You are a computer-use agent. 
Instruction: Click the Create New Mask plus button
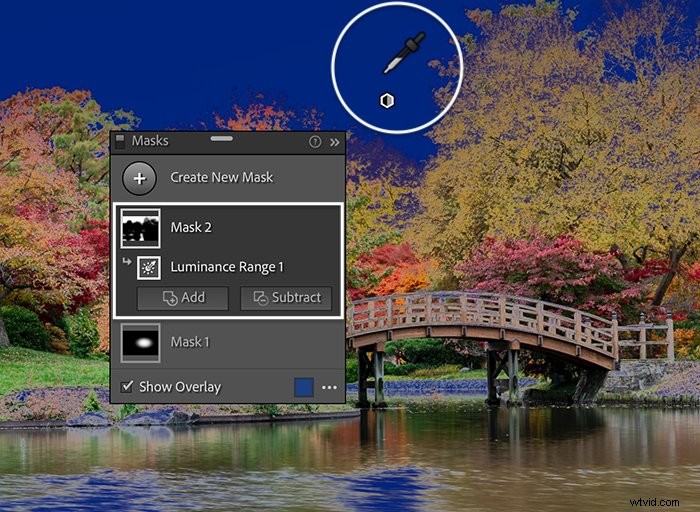139,178
